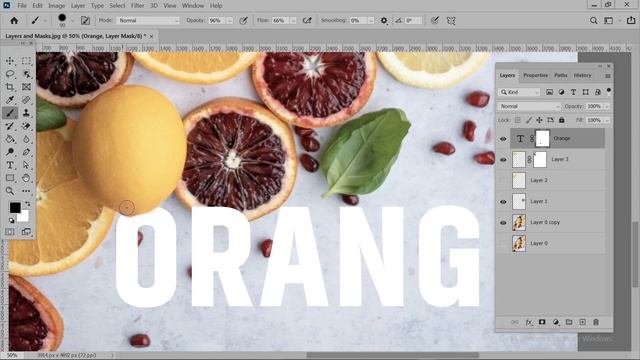Hide Layer 0 copy visibility eye
This screenshot has height=360, width=640.
click(x=503, y=222)
